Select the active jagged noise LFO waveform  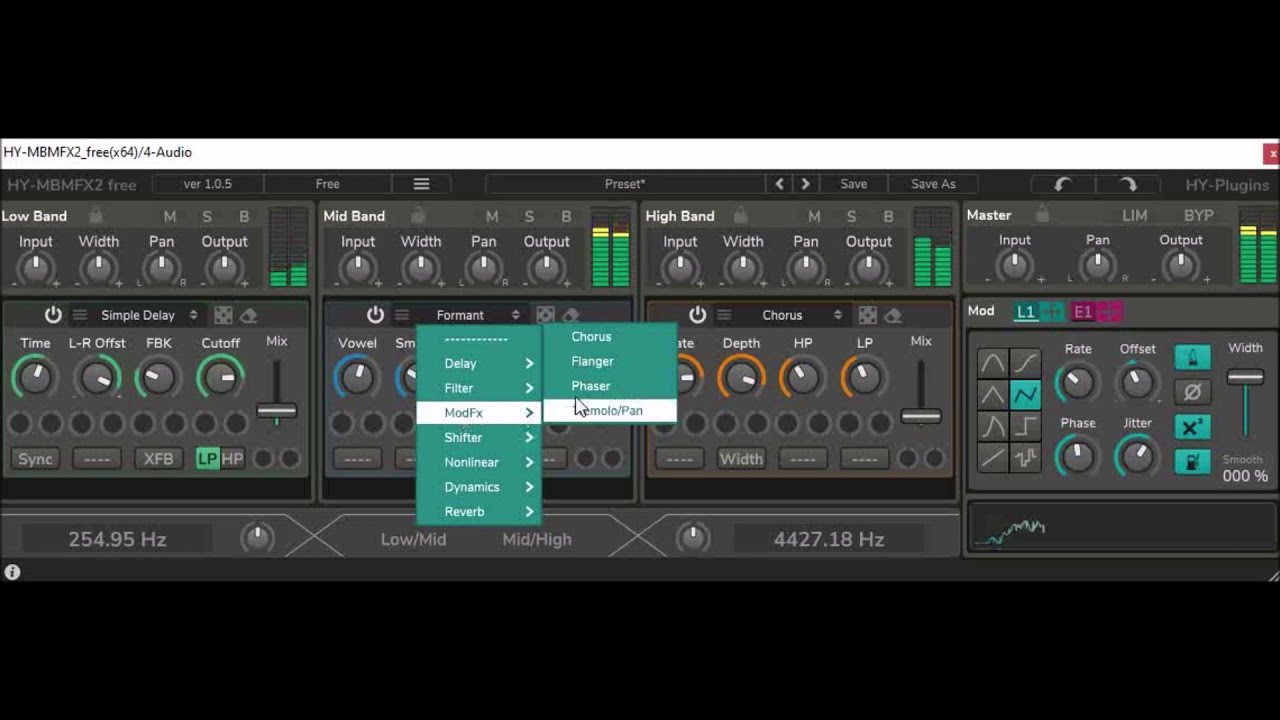coord(1025,395)
